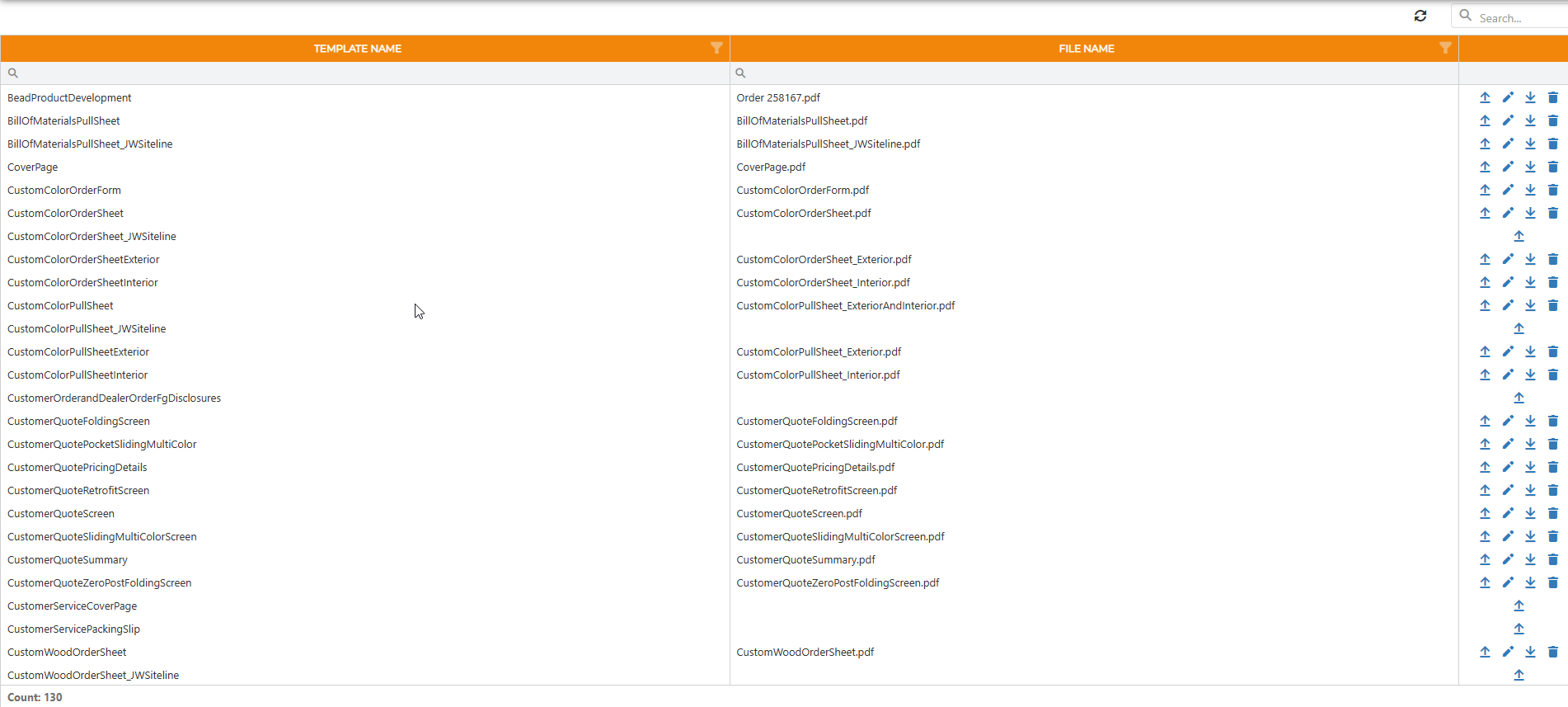Open File Name column filter
This screenshot has width=1568, height=707.
pos(1445,48)
